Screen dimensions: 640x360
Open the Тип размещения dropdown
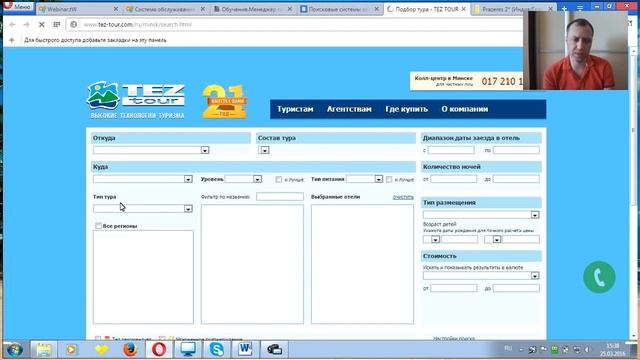(x=481, y=215)
